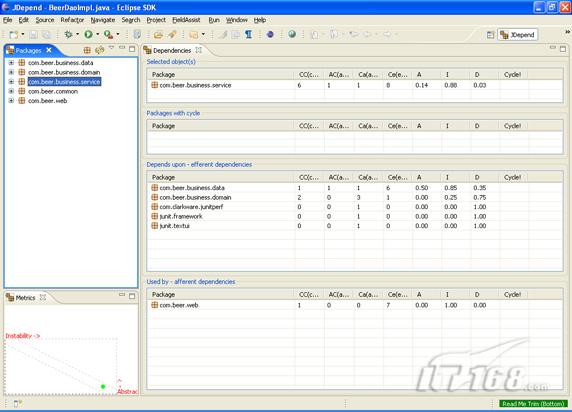The height and width of the screenshot is (412, 572).
Task: Open the Window menu
Action: click(236, 20)
